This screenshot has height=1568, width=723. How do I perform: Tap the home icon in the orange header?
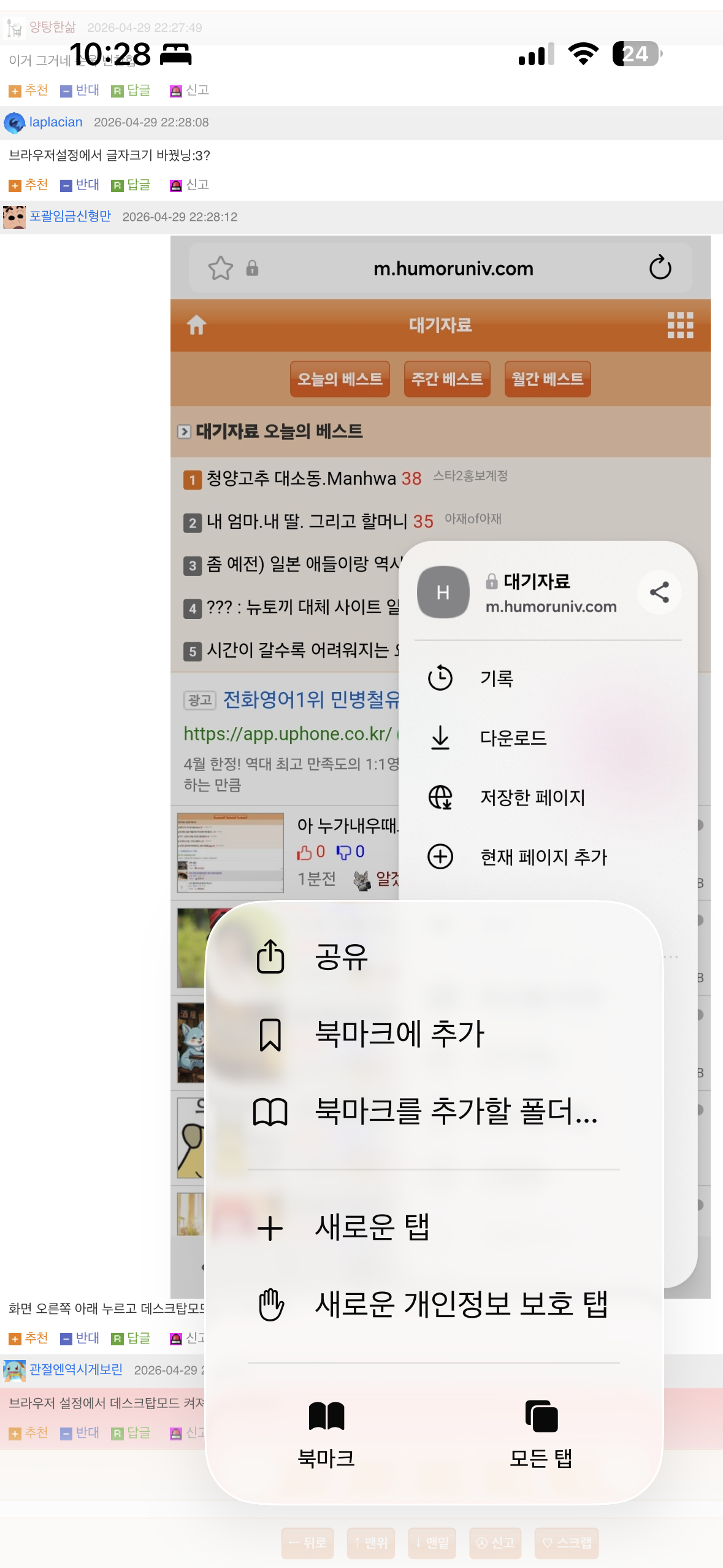click(x=196, y=325)
